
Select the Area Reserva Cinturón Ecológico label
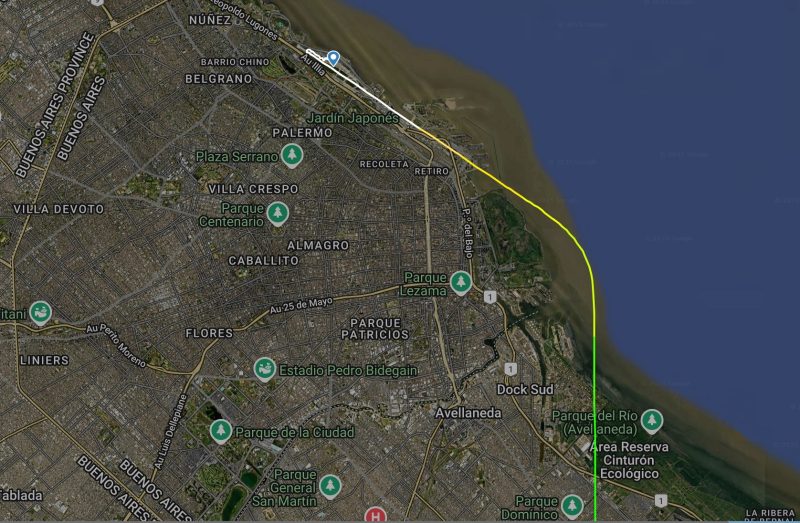(629, 460)
